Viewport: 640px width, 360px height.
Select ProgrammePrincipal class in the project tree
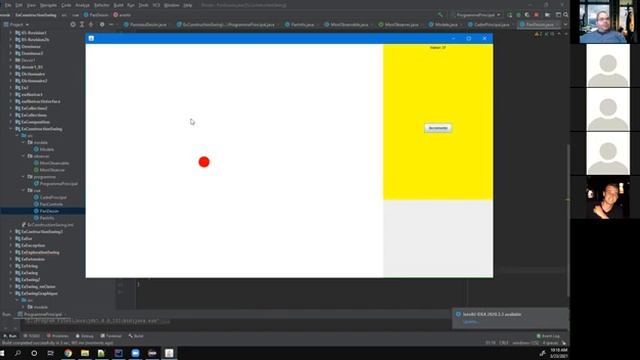pos(56,184)
